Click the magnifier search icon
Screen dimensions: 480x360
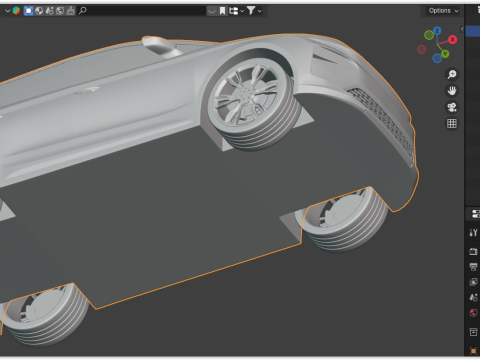point(82,11)
